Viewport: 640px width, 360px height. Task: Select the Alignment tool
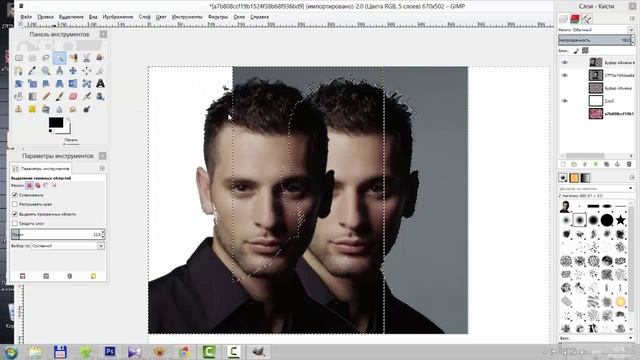pos(87,71)
